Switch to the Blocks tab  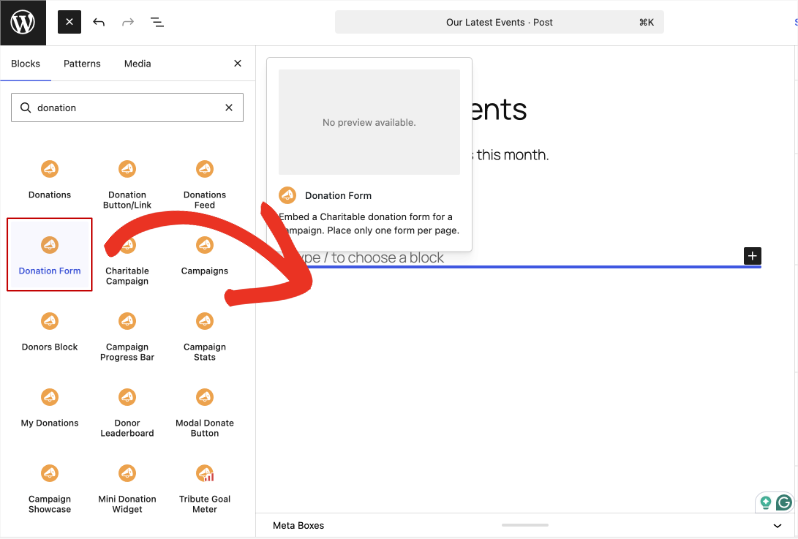(x=25, y=64)
